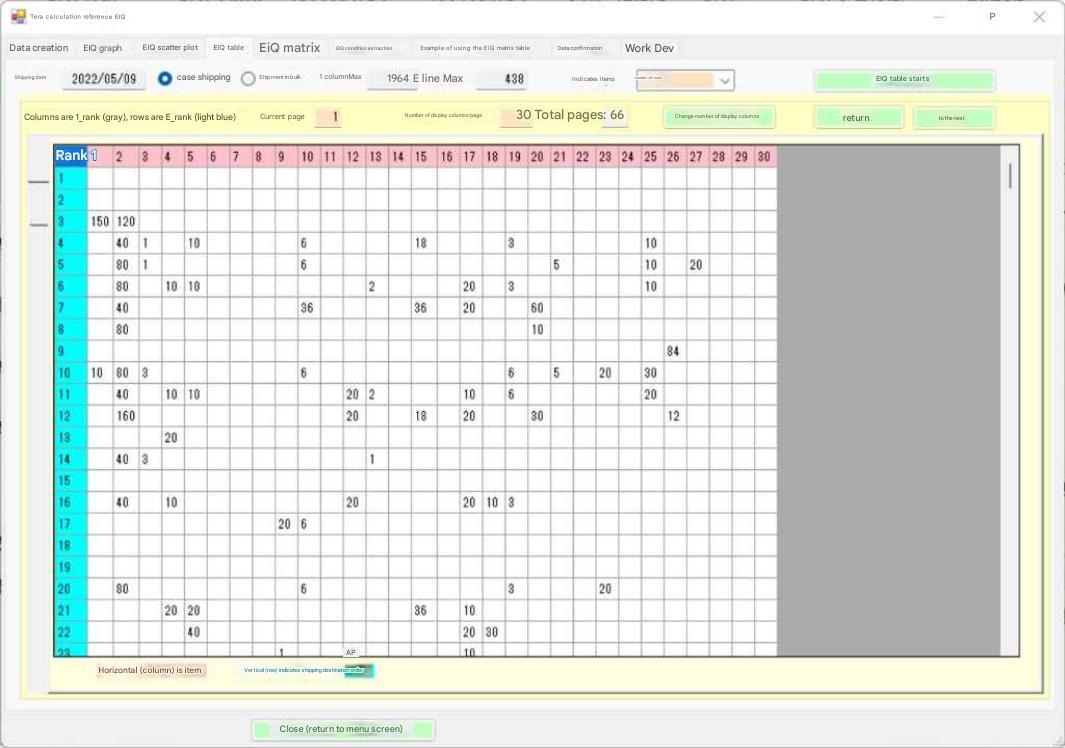Image resolution: width=1065 pixels, height=748 pixels.
Task: Click Close (return to menu screen) button
Action: click(342, 729)
